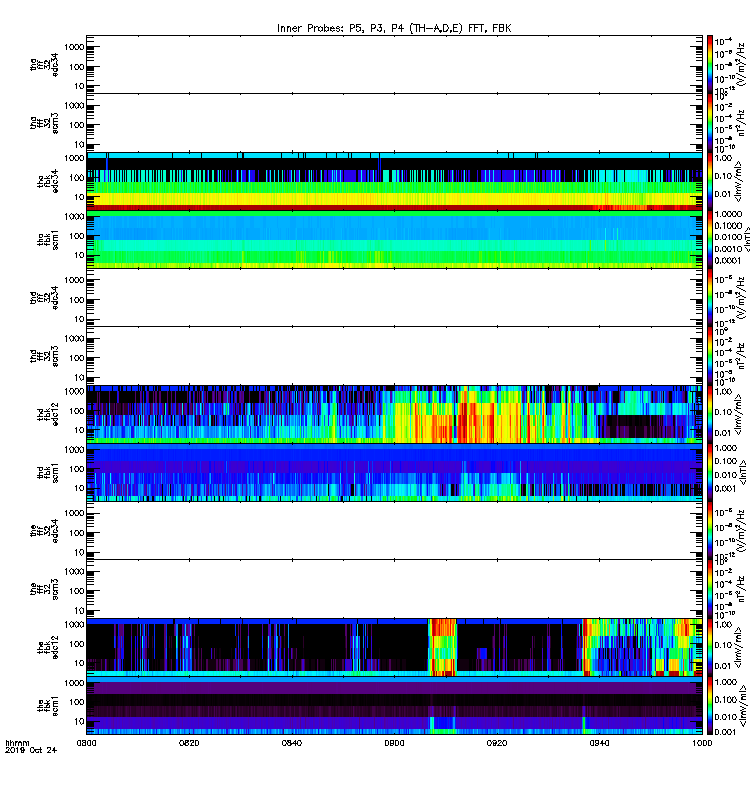The height and width of the screenshot is (800, 750).
Task: Click the color bar of the fbk scm1 panel
Action: pyautogui.click(x=709, y=706)
